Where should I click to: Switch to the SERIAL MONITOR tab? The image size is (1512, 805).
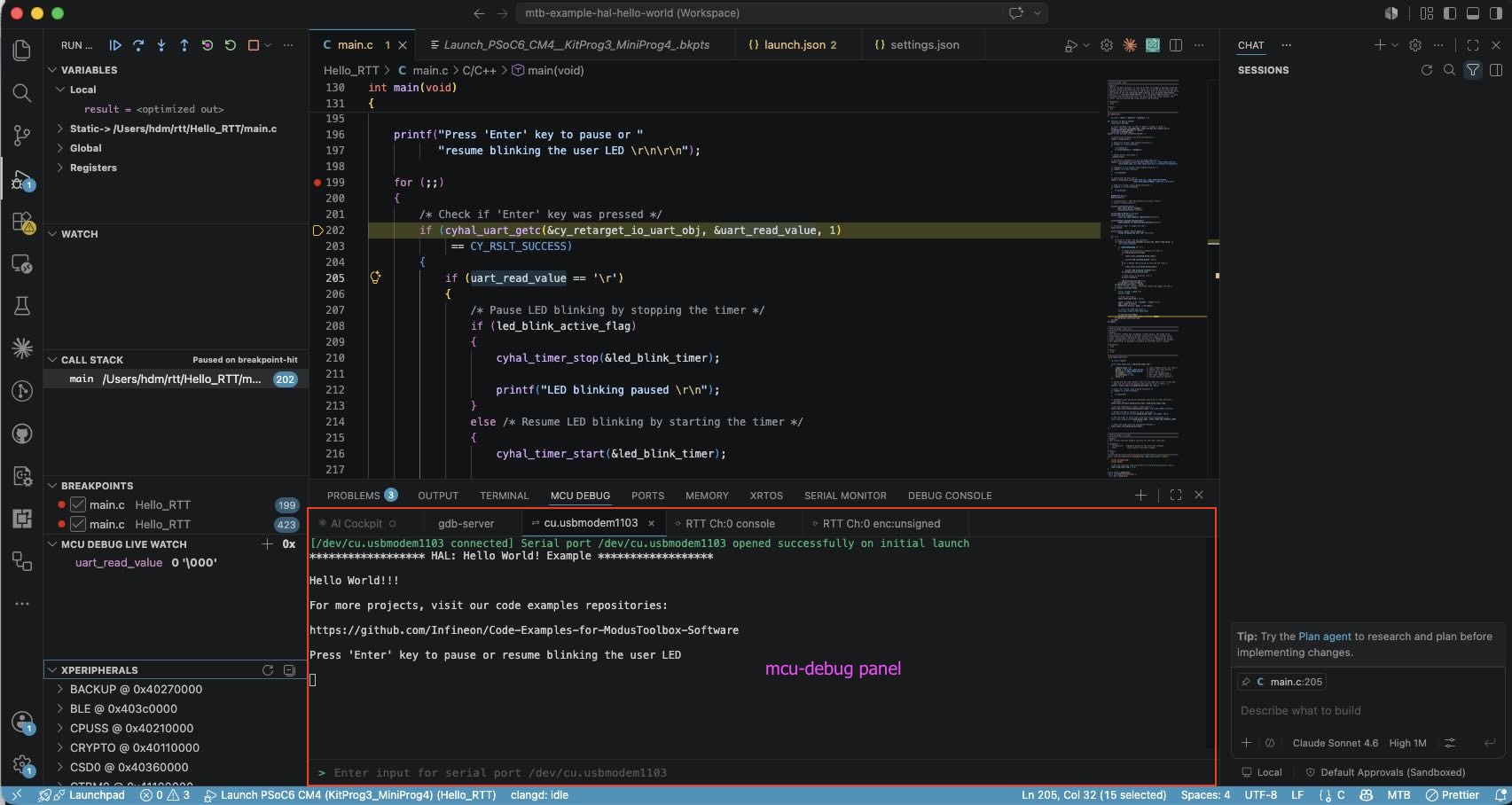(x=845, y=496)
